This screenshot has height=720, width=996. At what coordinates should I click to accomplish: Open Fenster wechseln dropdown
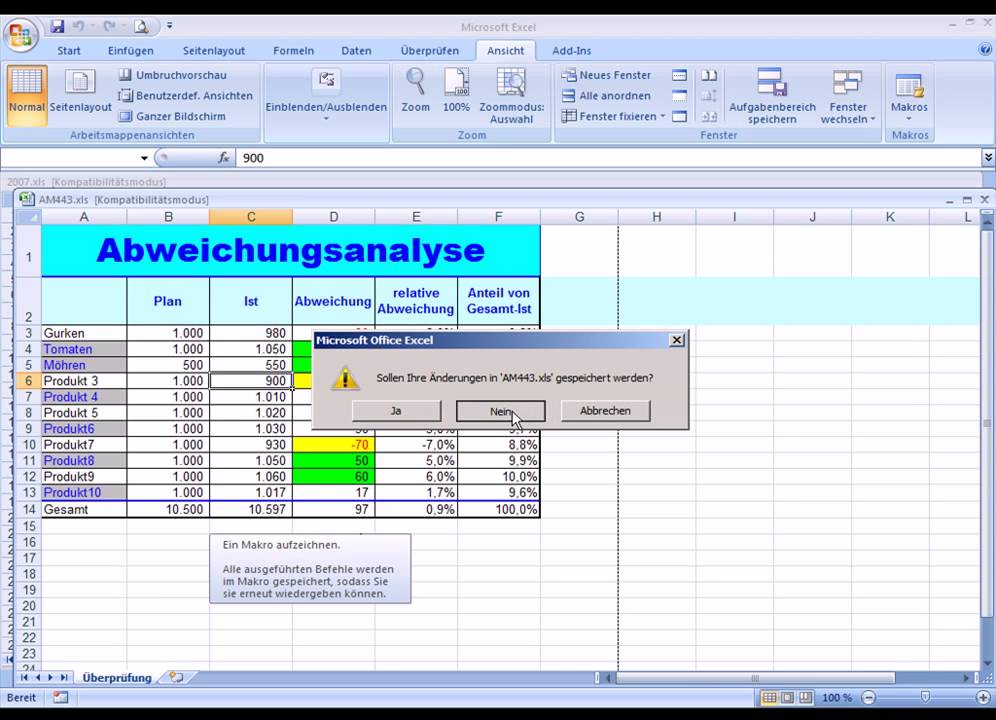coord(847,96)
